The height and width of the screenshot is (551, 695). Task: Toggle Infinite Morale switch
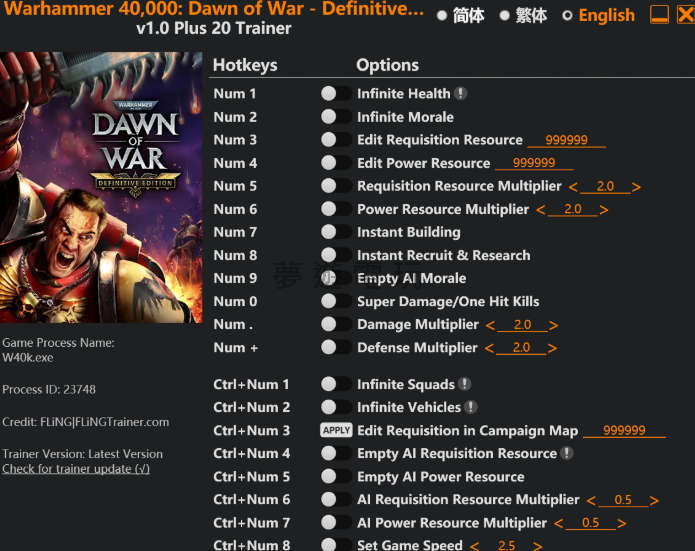tap(336, 117)
